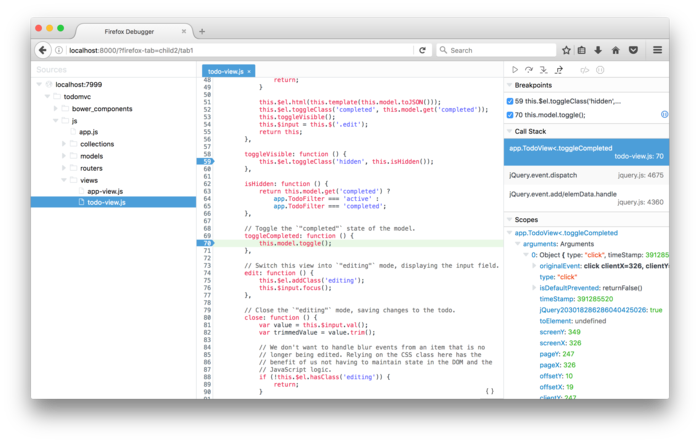Click the Step In debugger icon

tap(544, 70)
